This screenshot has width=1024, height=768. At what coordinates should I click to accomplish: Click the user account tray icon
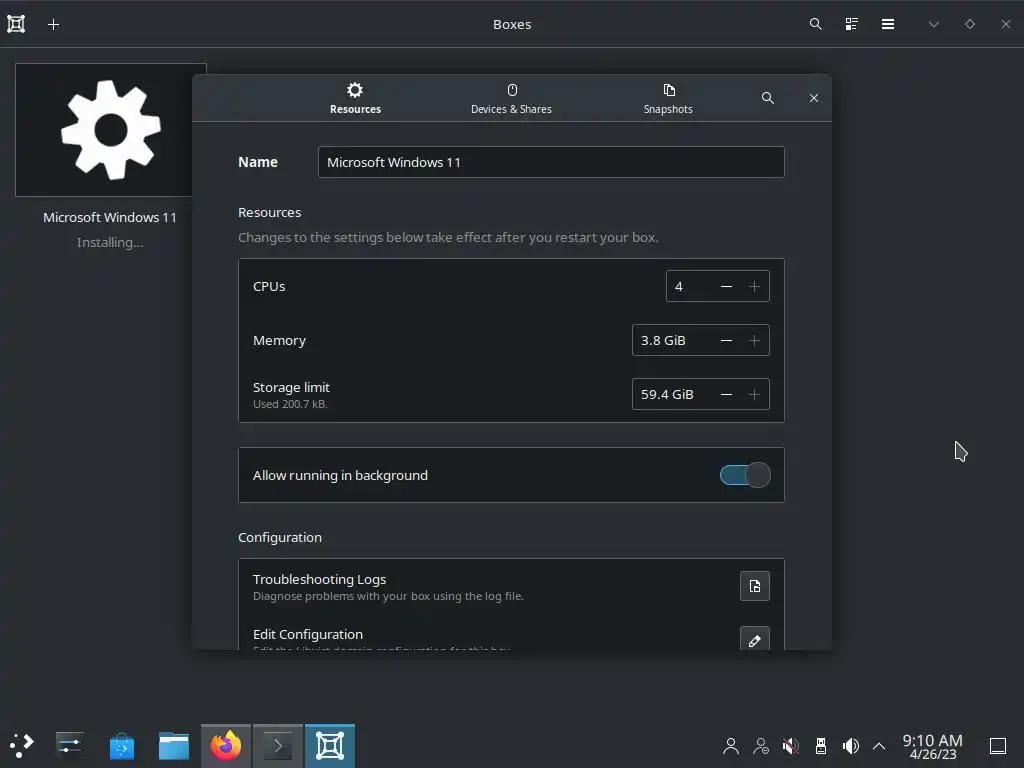[x=731, y=746]
